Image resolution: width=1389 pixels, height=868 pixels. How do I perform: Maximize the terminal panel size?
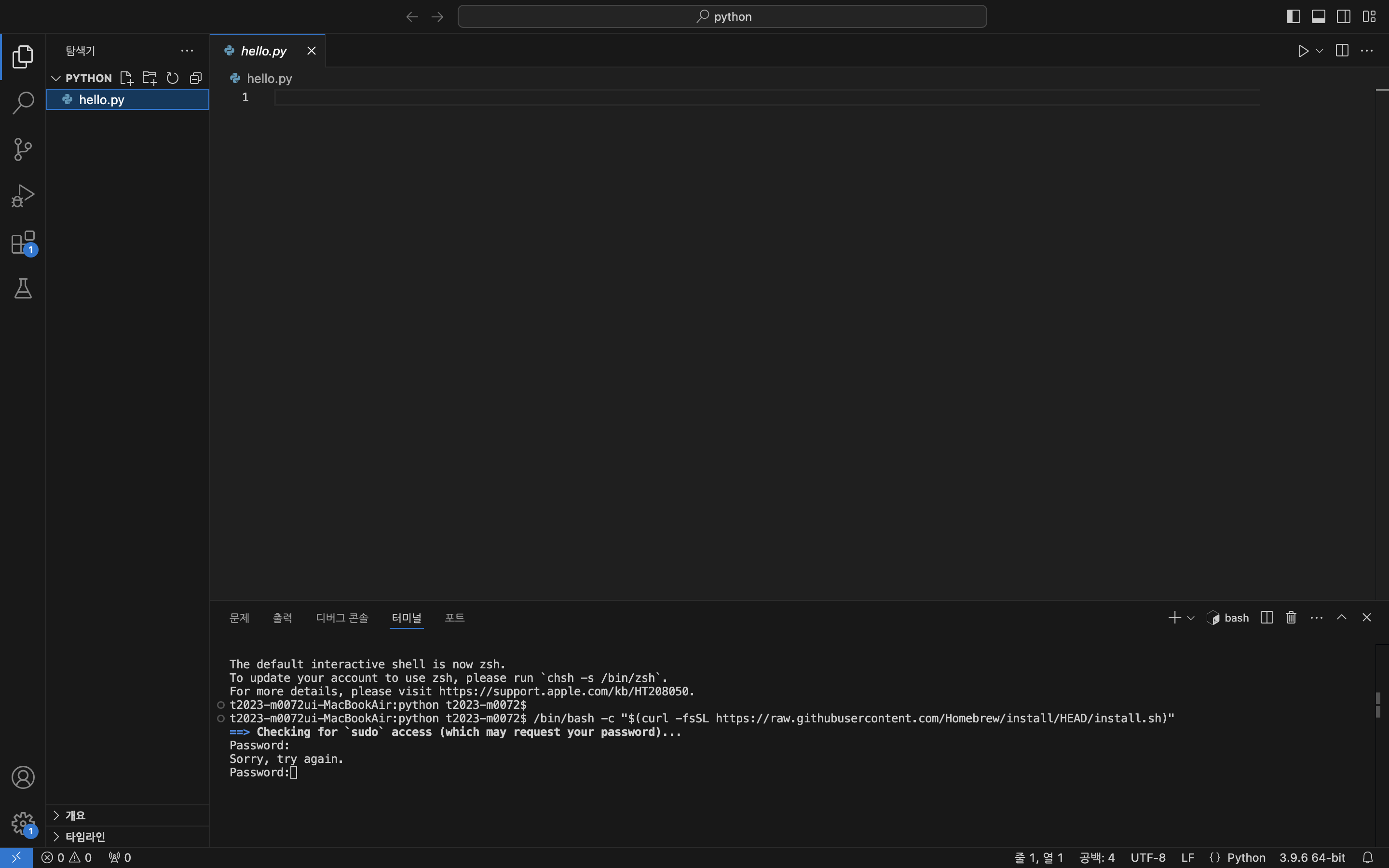1341,617
